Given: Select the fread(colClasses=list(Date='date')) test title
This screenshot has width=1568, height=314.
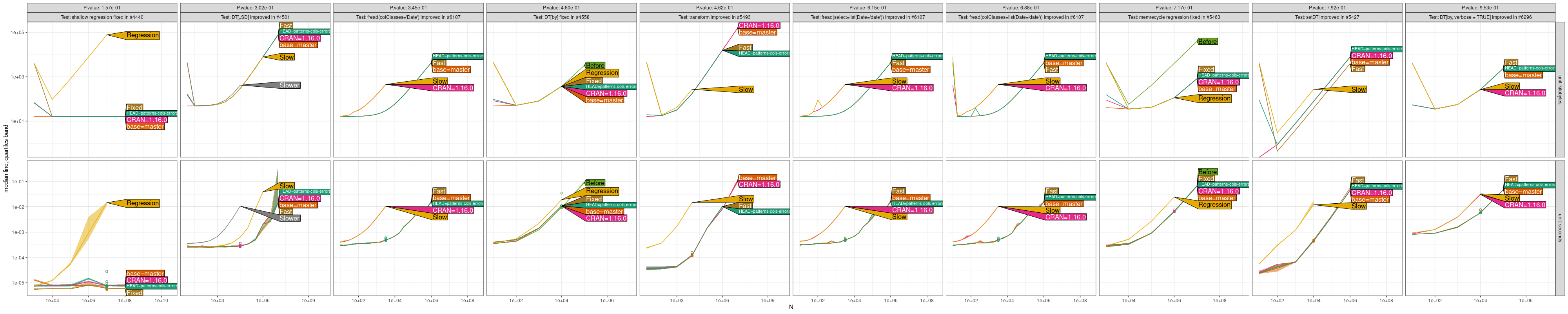Looking at the screenshot, I should point(1021,17).
